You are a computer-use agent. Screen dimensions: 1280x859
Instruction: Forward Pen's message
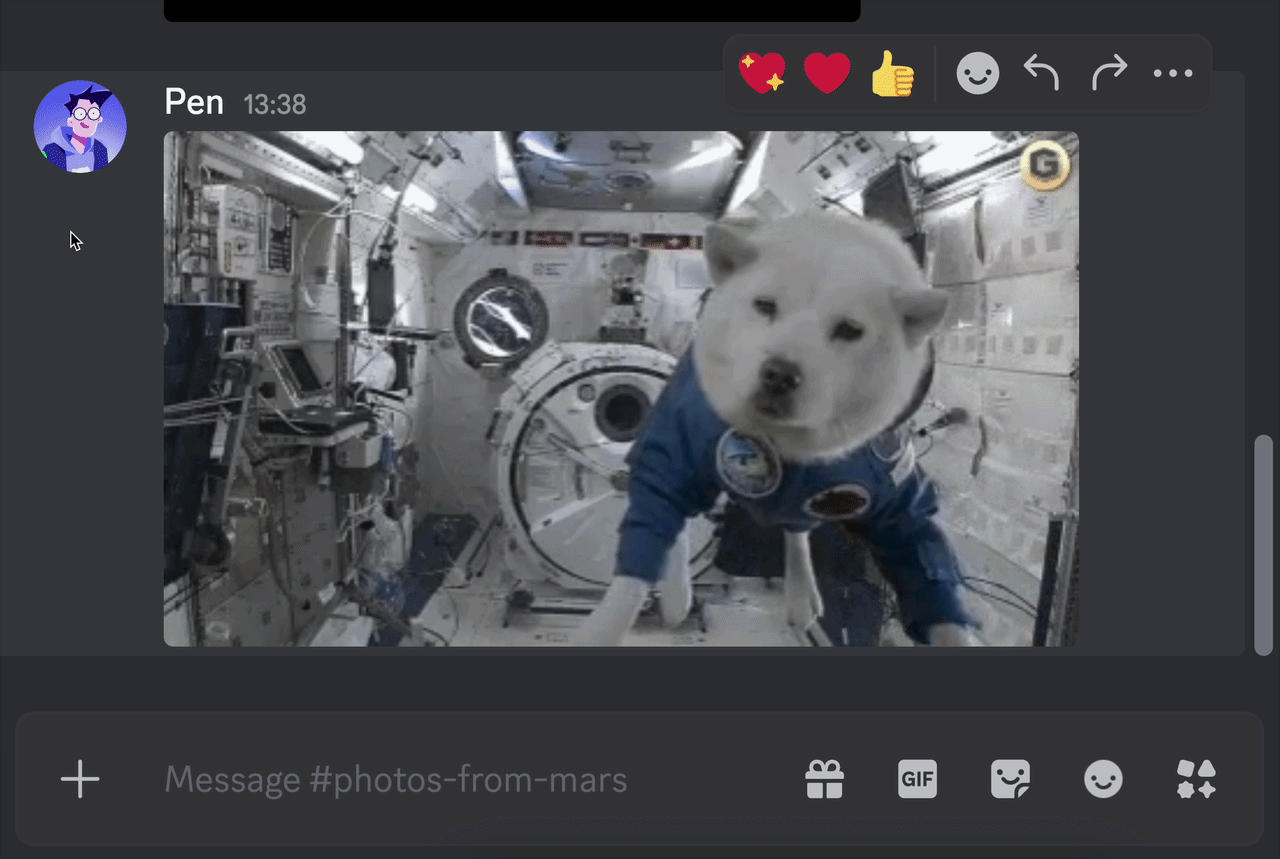pyautogui.click(x=1109, y=73)
